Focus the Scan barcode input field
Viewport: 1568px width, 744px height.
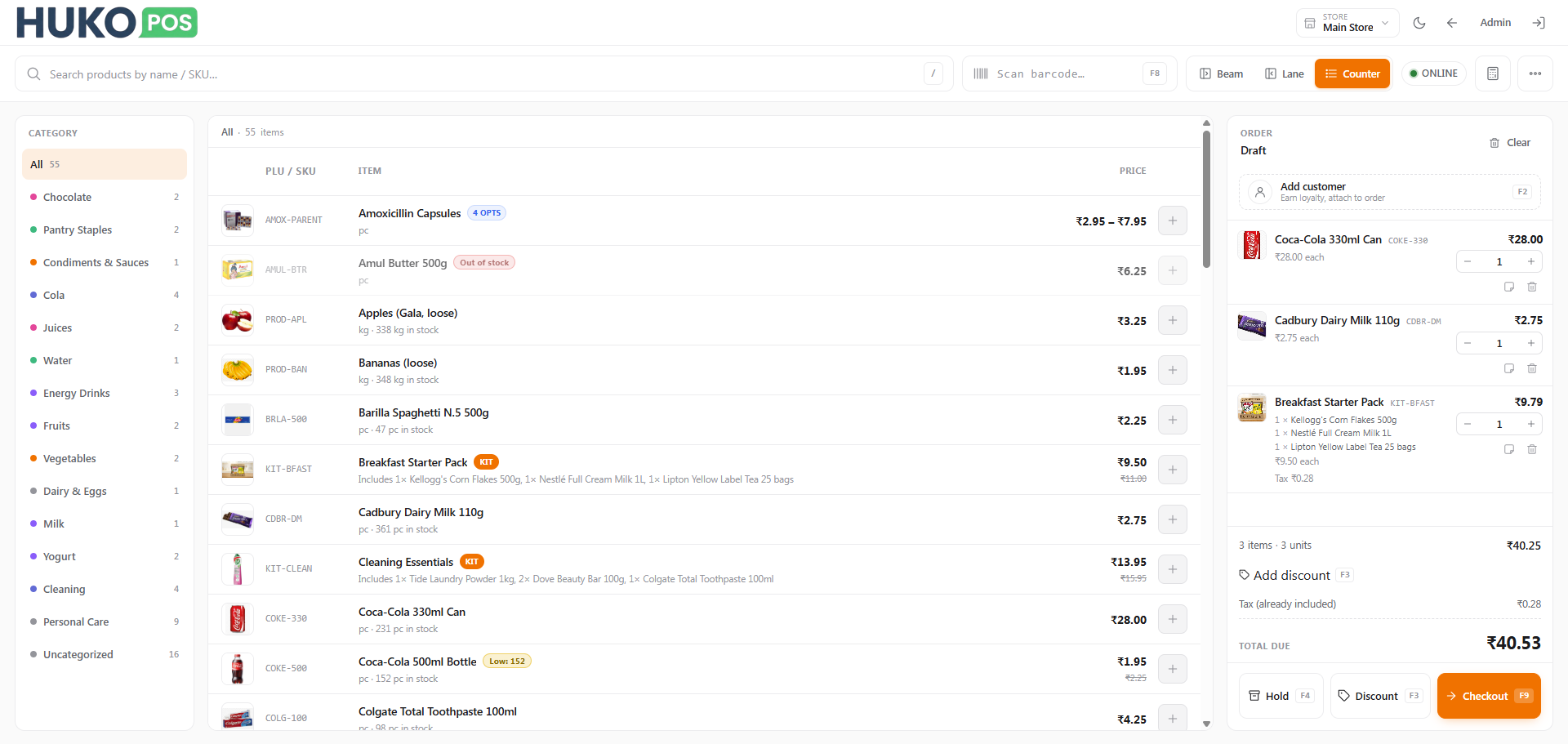pos(1069,74)
